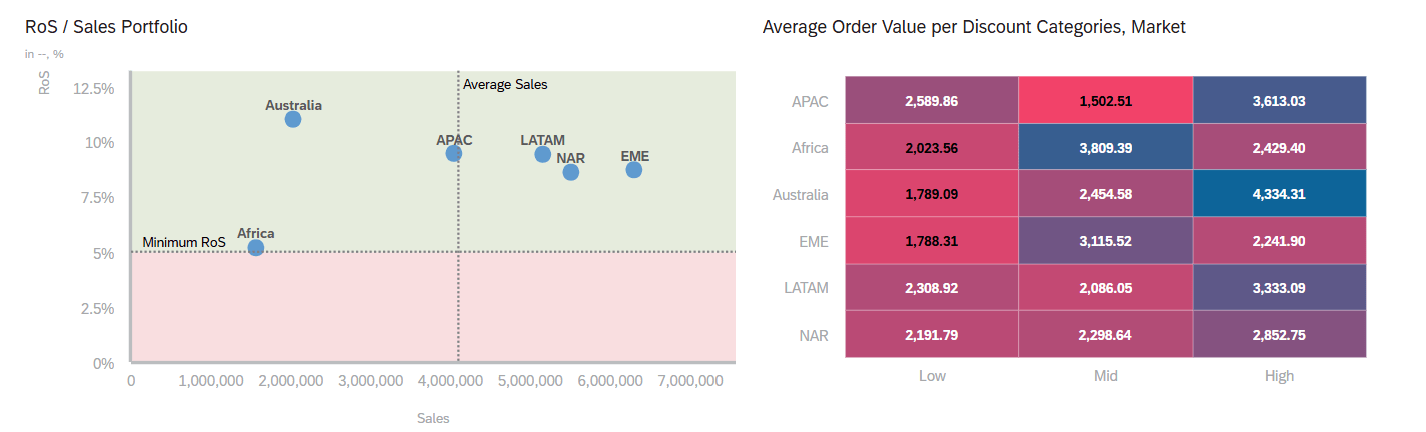Click the Average Order Value heatmap title

pos(973,27)
